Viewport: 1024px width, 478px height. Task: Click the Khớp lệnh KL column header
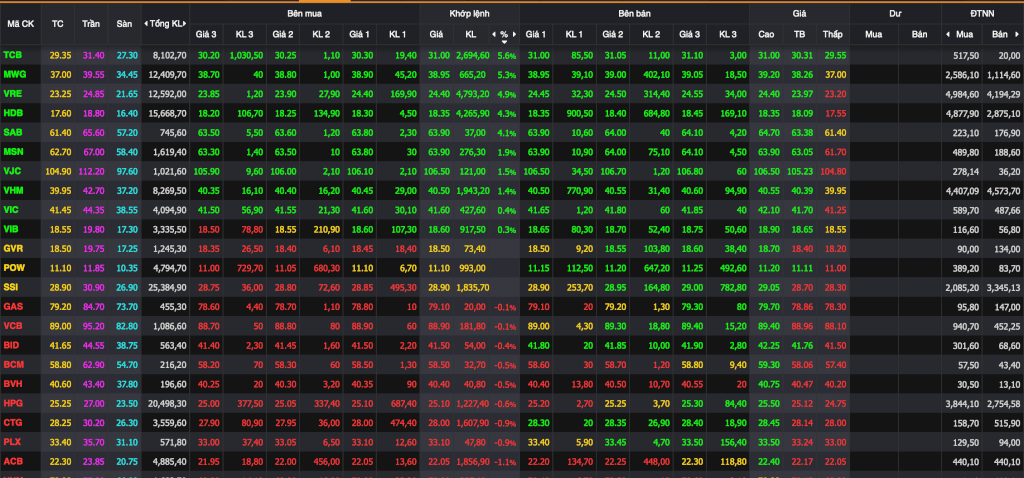(x=471, y=34)
